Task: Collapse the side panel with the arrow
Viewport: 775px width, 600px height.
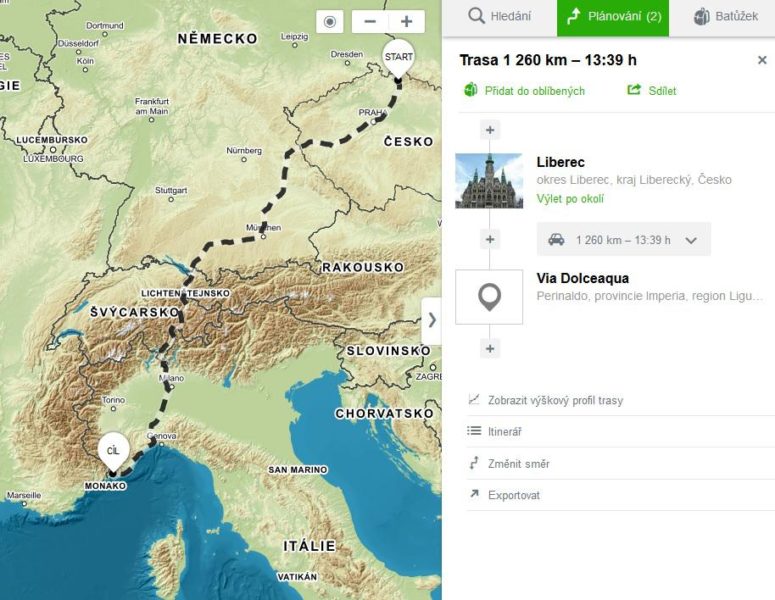Action: tap(432, 320)
